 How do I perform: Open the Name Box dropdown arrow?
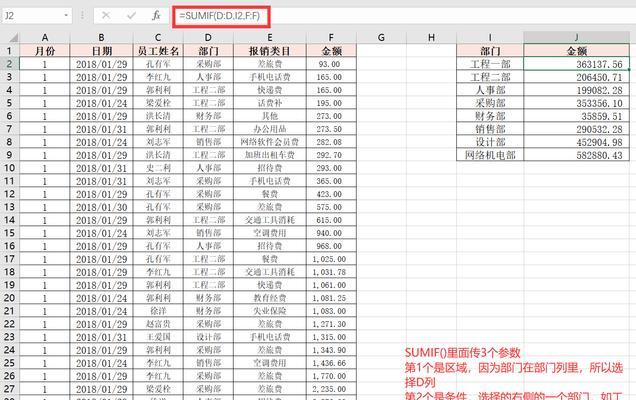[x=66, y=16]
